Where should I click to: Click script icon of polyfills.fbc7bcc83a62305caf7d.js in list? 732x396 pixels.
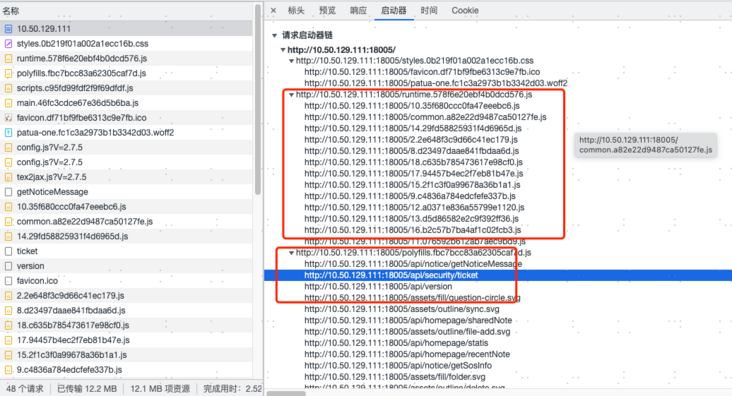pyautogui.click(x=8, y=73)
